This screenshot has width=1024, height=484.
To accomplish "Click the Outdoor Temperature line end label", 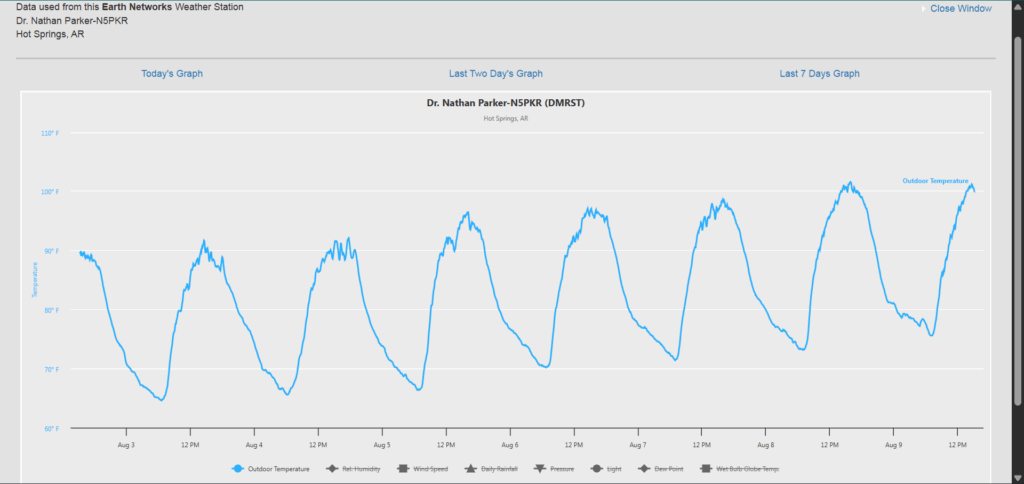I will pyautogui.click(x=935, y=181).
